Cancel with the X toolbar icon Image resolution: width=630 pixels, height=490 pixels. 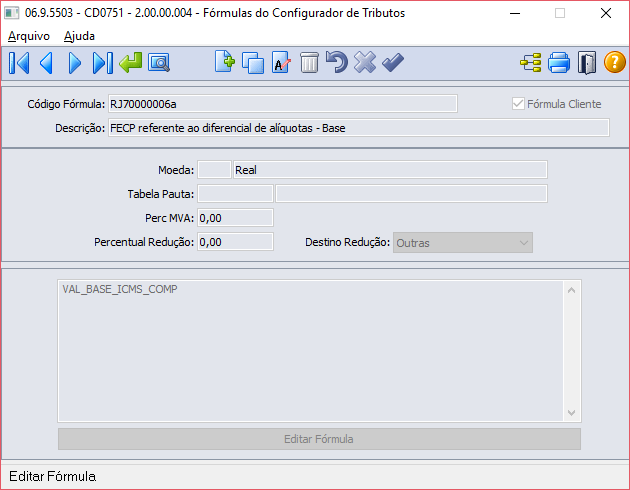tap(365, 62)
